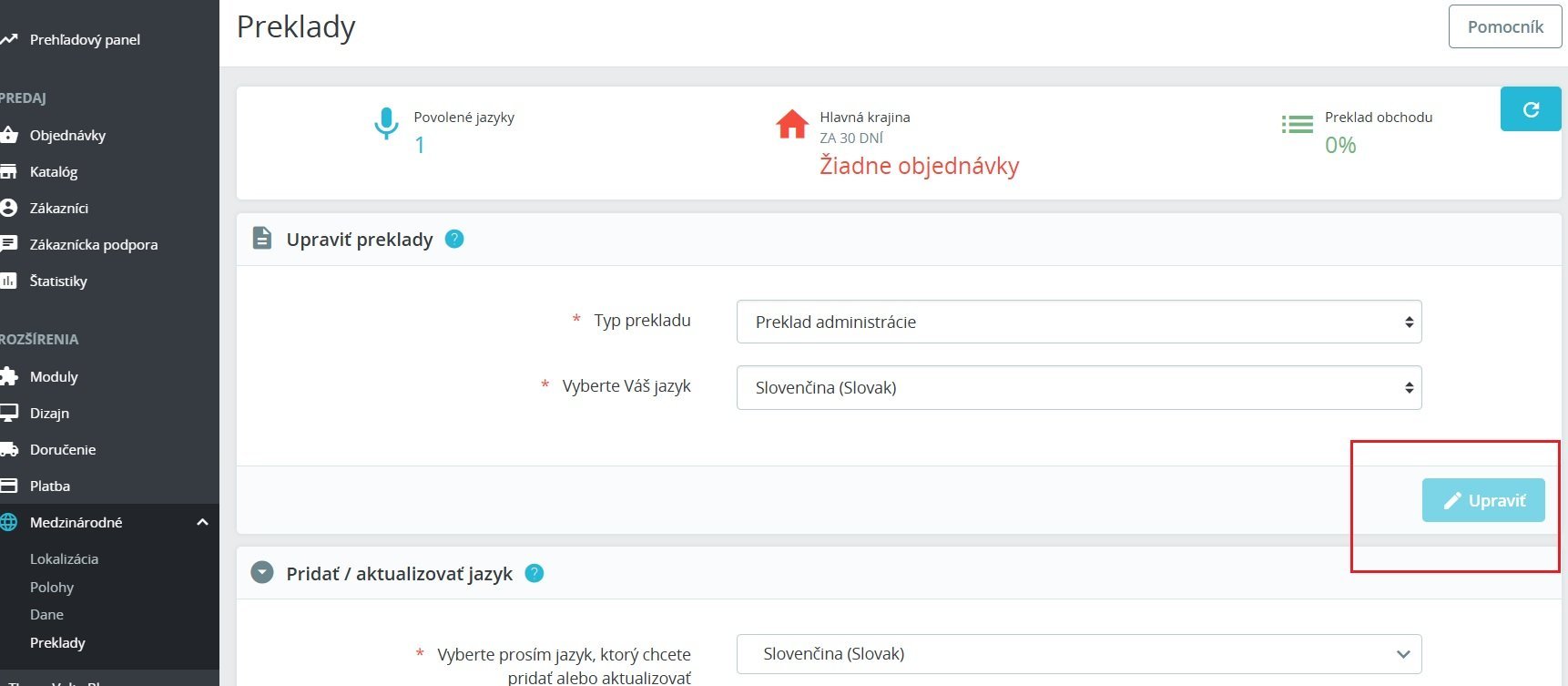Click the Platba credit card icon
Image resolution: width=1568 pixels, height=686 pixels.
click(x=9, y=486)
